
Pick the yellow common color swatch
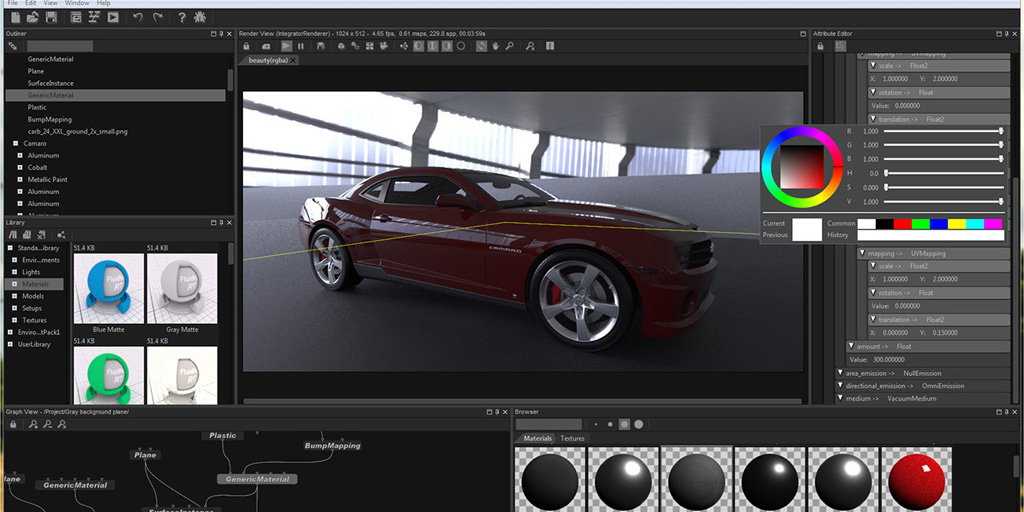click(957, 223)
